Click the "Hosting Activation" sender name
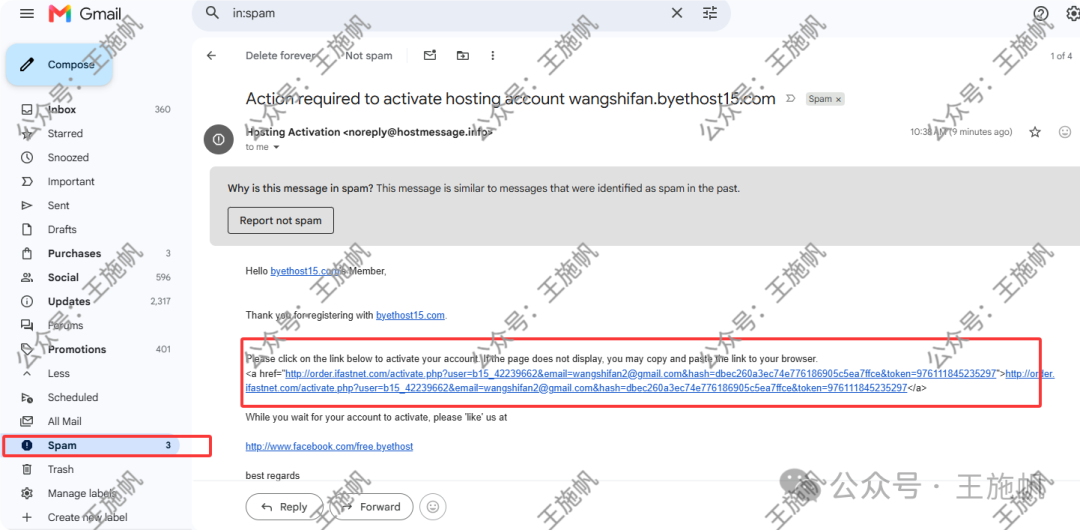 pyautogui.click(x=293, y=132)
